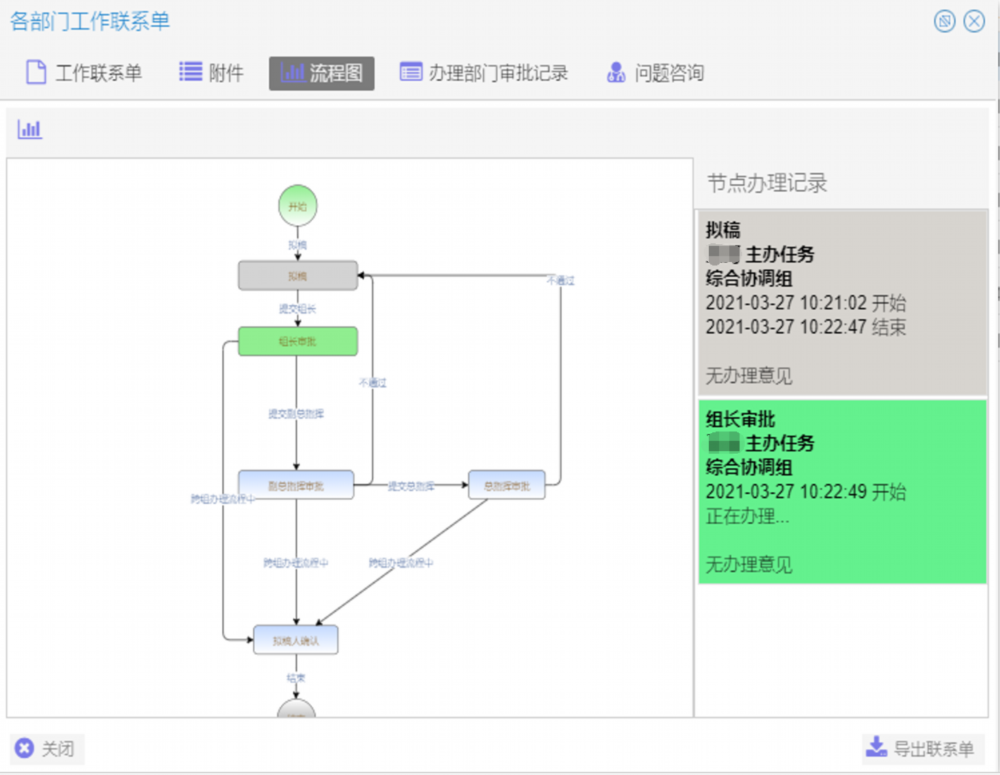
Task: Click the grey 拟稿 flowchart node
Action: click(297, 276)
